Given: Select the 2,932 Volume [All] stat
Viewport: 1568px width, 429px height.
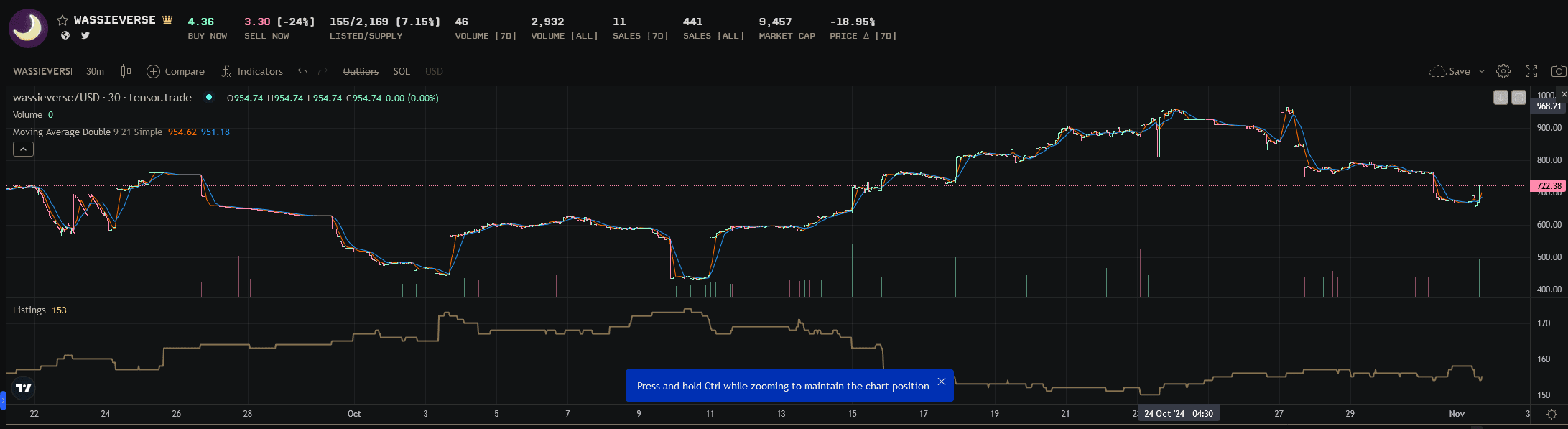Looking at the screenshot, I should (565, 28).
